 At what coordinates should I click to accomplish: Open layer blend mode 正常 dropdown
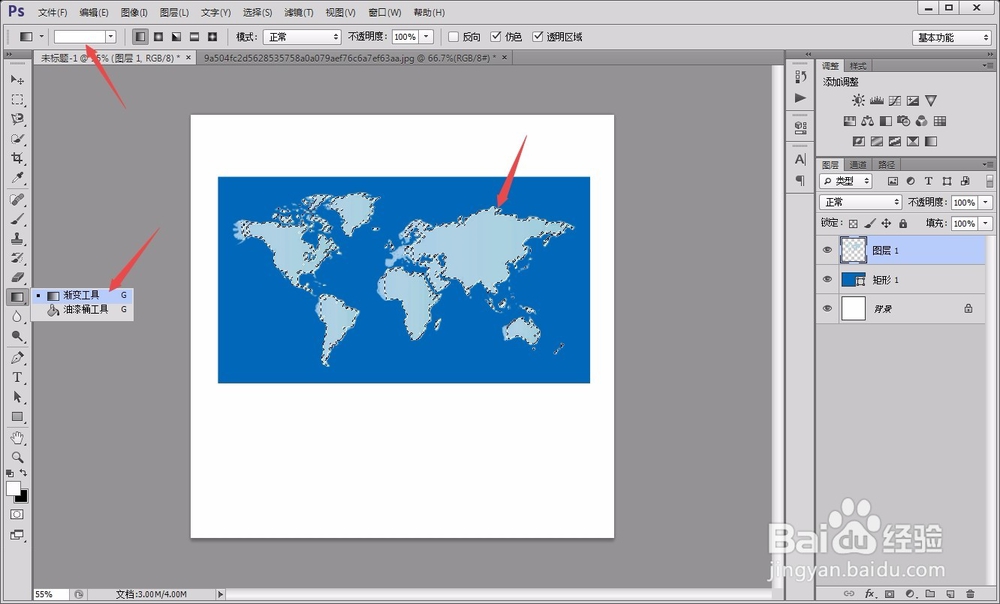click(x=860, y=202)
